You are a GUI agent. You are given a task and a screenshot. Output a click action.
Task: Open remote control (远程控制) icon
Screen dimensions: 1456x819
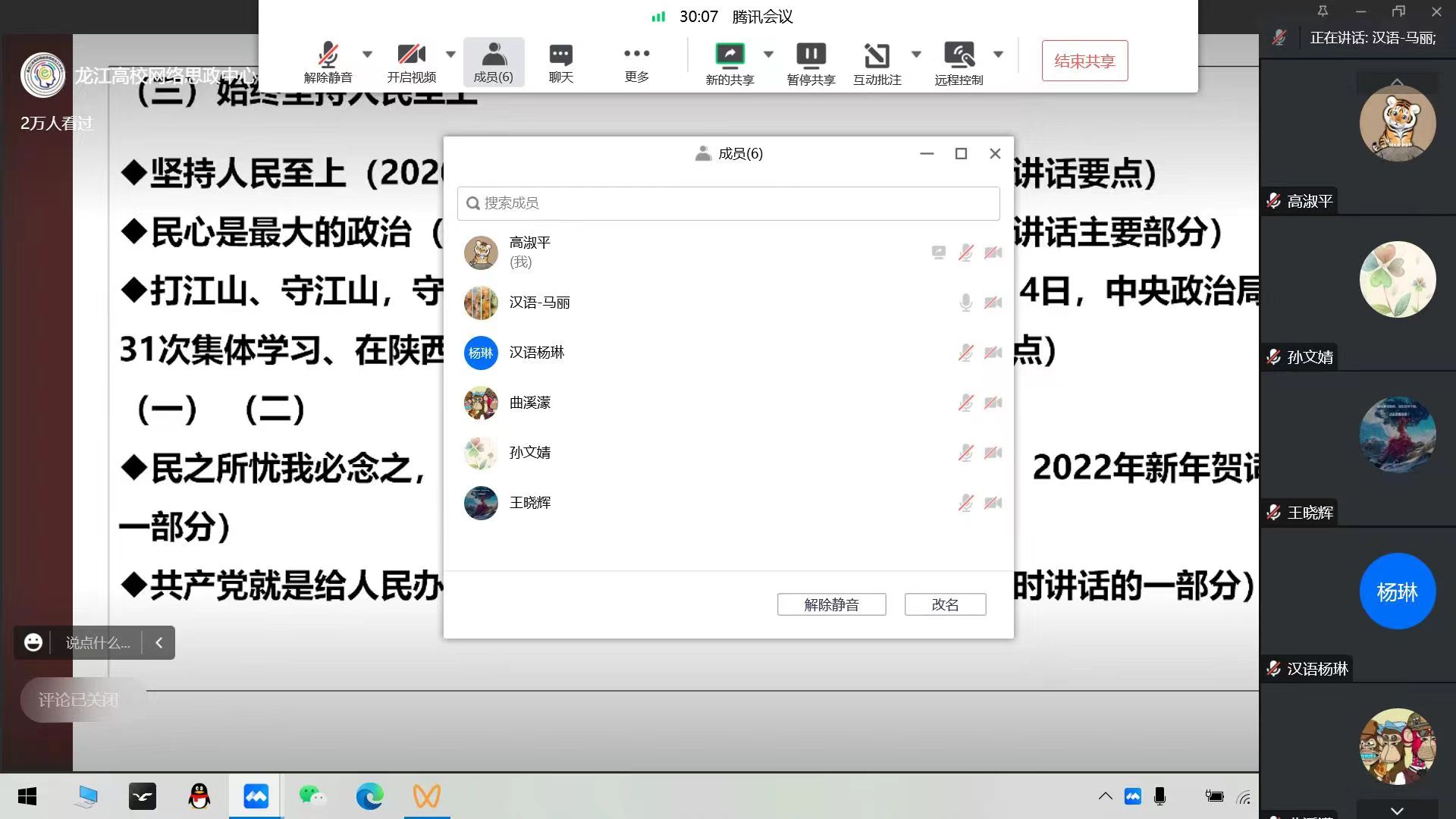(x=959, y=55)
